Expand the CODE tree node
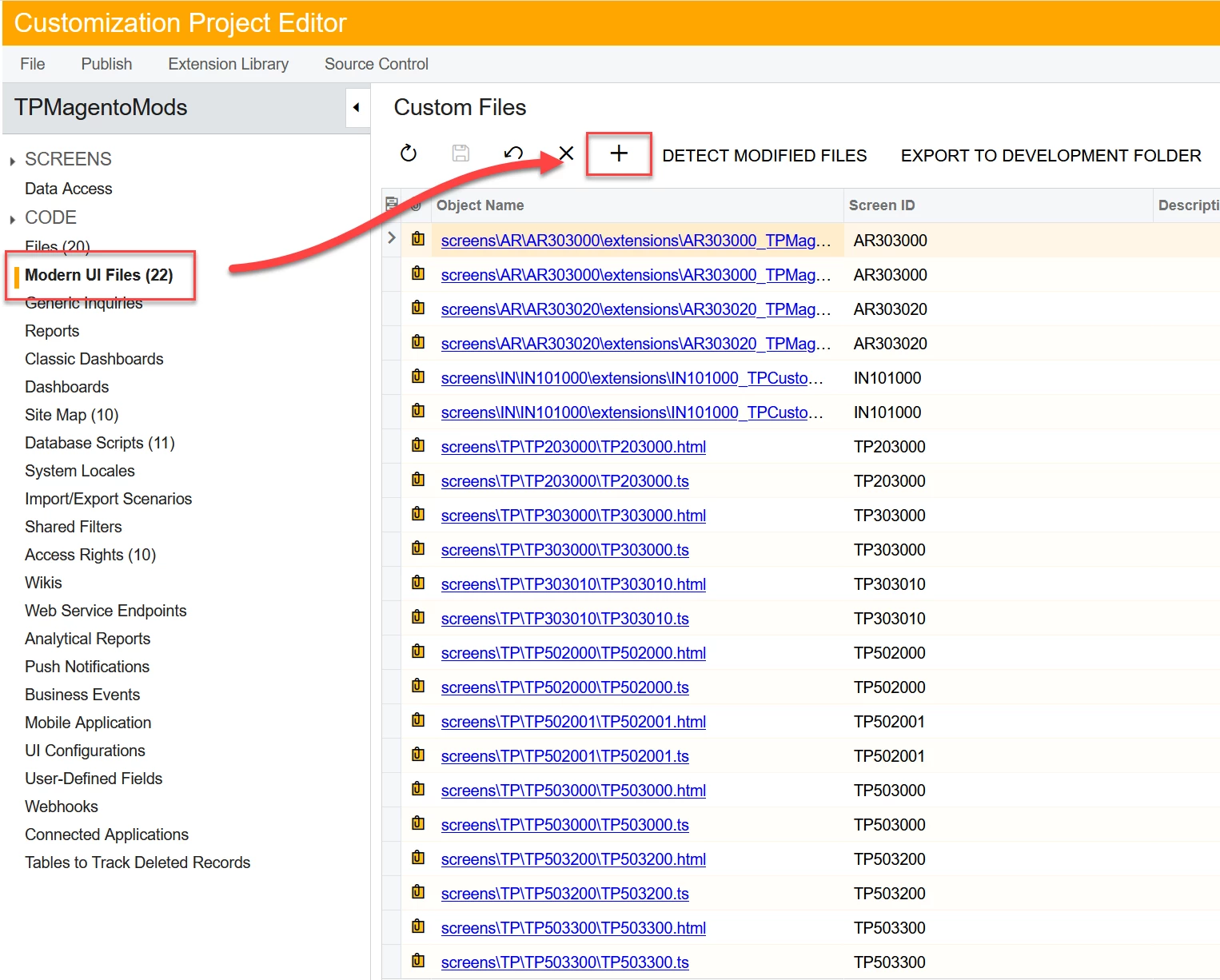Image resolution: width=1220 pixels, height=980 pixels. click(x=13, y=219)
